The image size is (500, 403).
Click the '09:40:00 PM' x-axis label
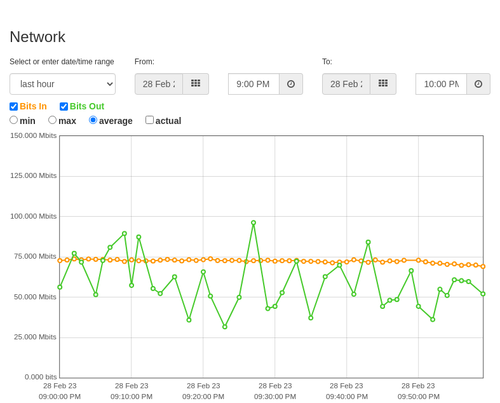click(x=347, y=397)
